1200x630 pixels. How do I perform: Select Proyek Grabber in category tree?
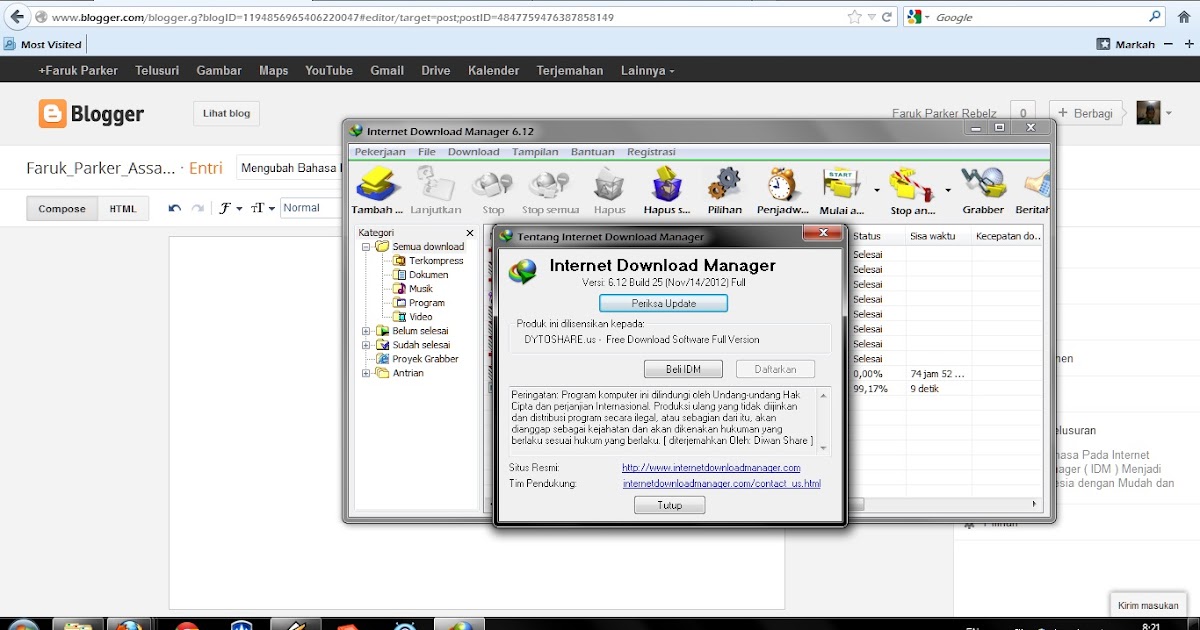(x=425, y=359)
